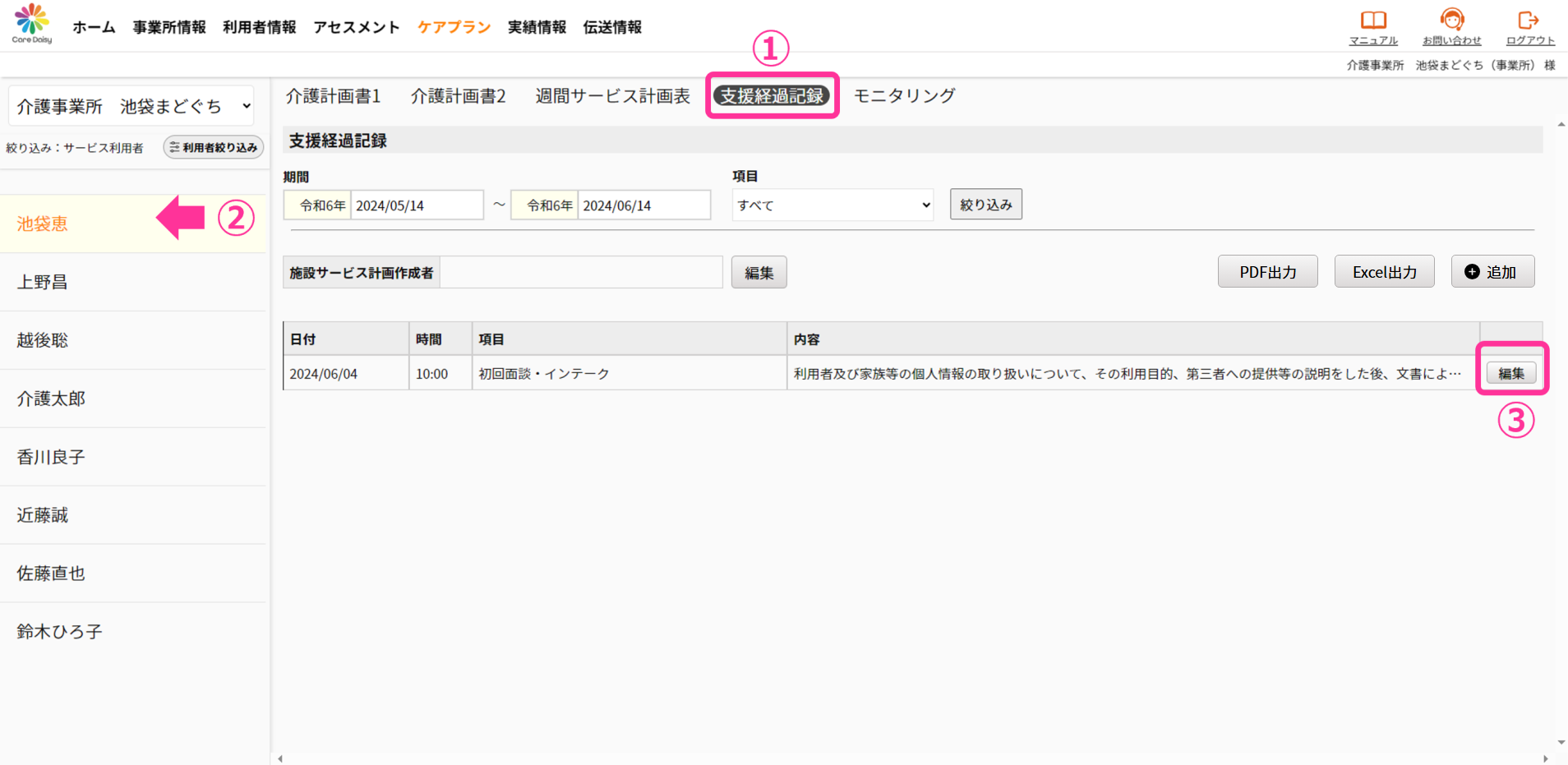Open the 利用者情報 menu
This screenshot has height=765, width=1568.
click(x=259, y=27)
